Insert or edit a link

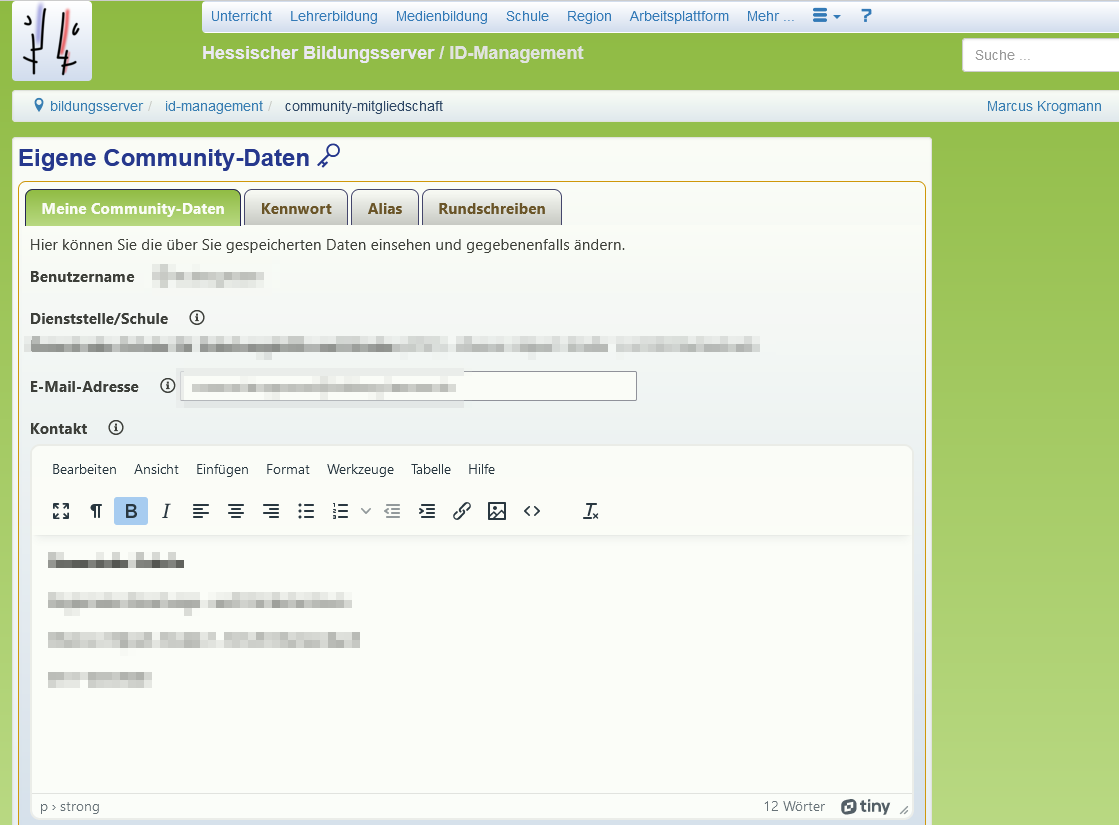click(462, 511)
